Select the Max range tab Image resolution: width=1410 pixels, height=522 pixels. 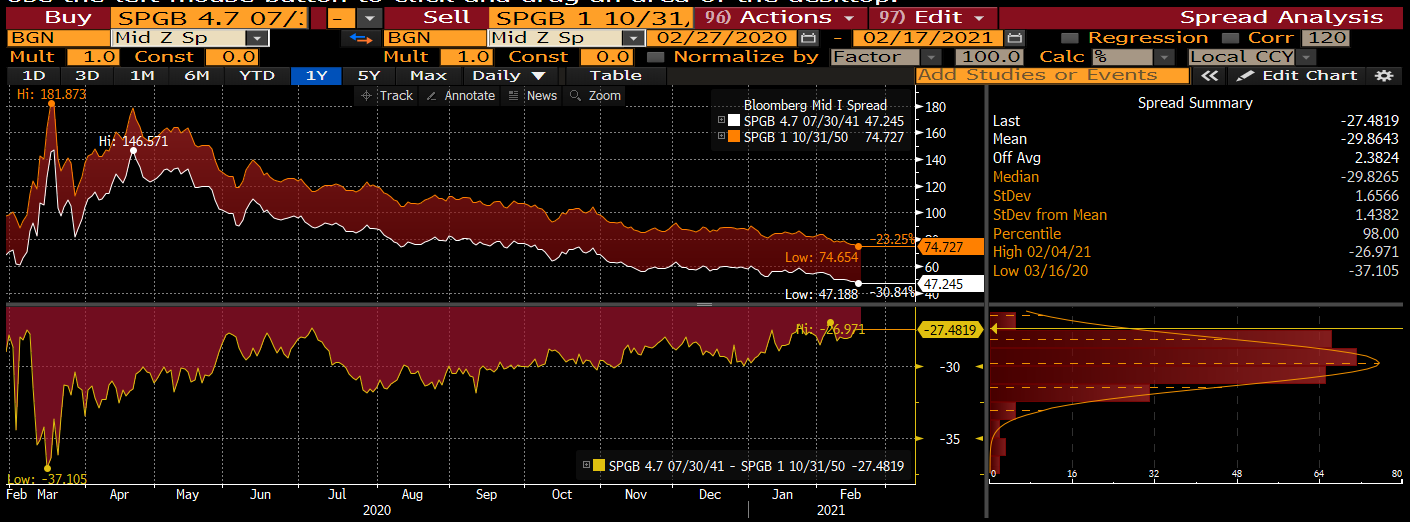[x=429, y=75]
